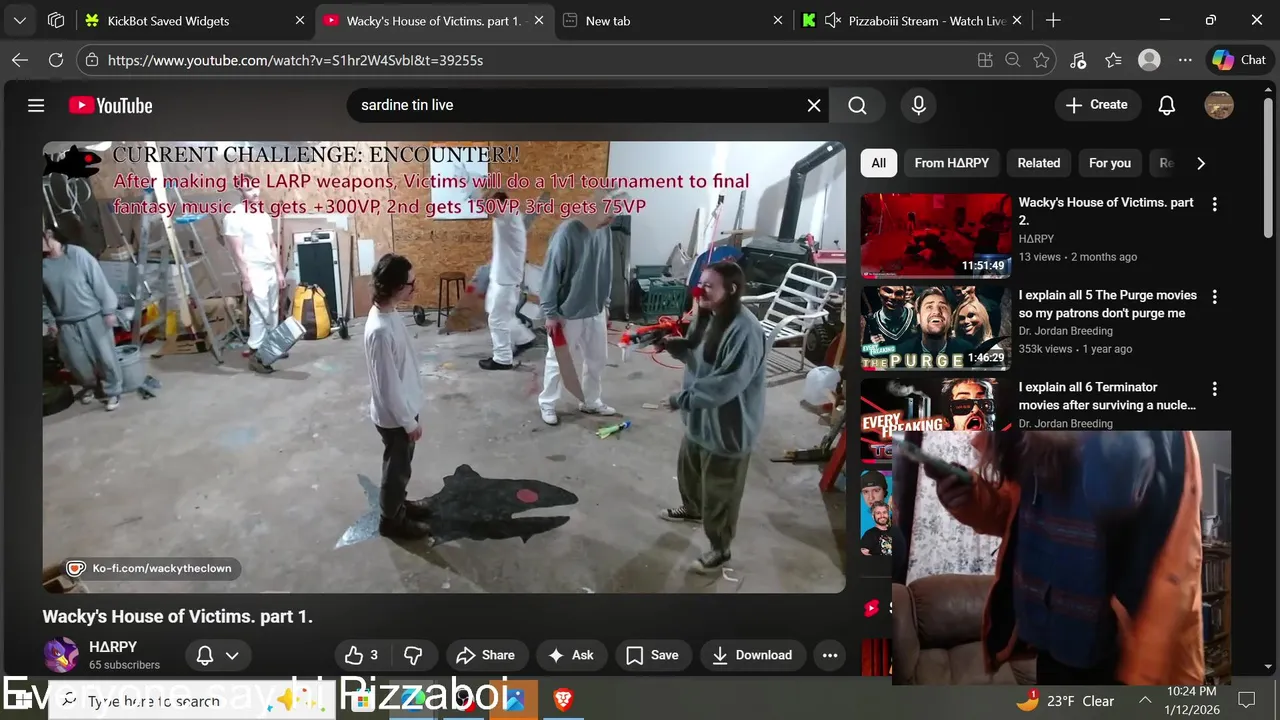
Task: Open YouTube notifications bell
Action: 1166,105
